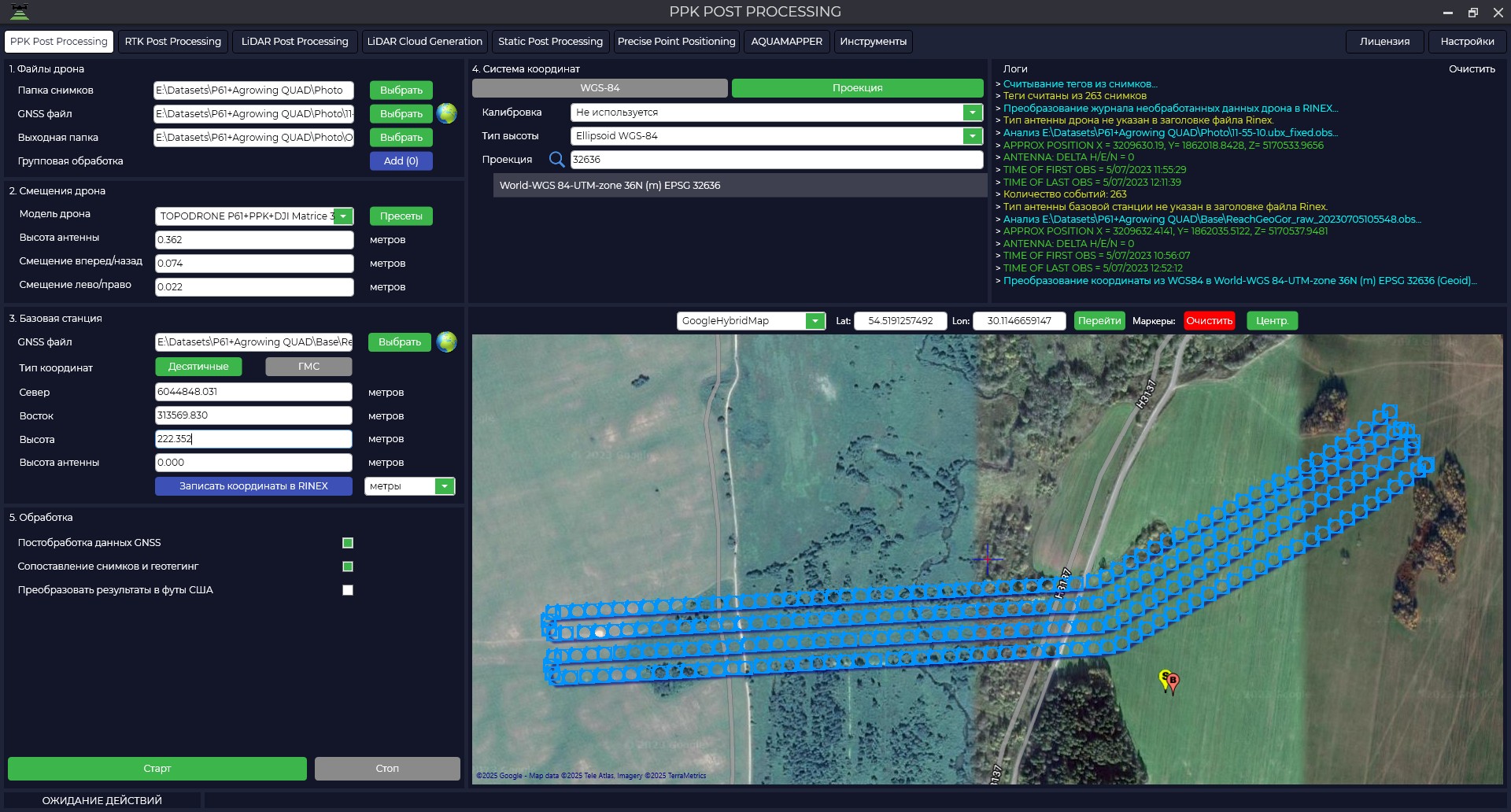The image size is (1511, 812).
Task: Open Static Post Processing tab
Action: click(x=550, y=42)
